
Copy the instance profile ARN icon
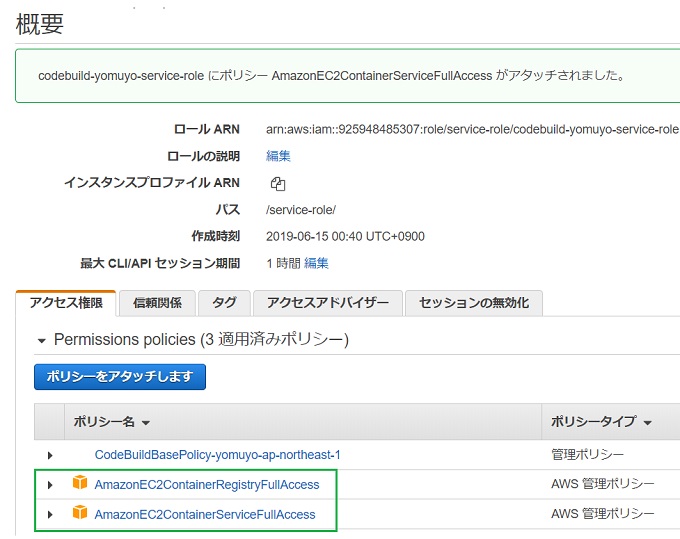coord(278,184)
